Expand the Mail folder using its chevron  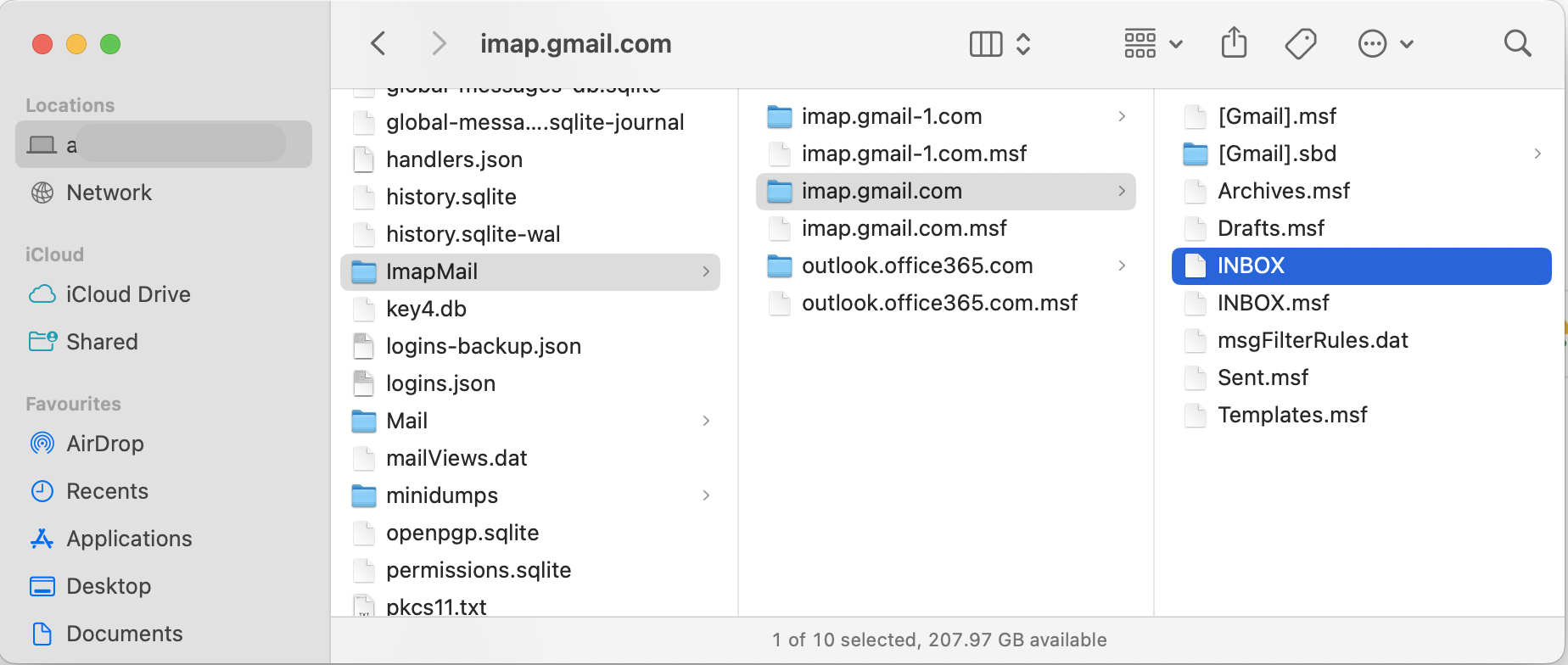pyautogui.click(x=706, y=421)
